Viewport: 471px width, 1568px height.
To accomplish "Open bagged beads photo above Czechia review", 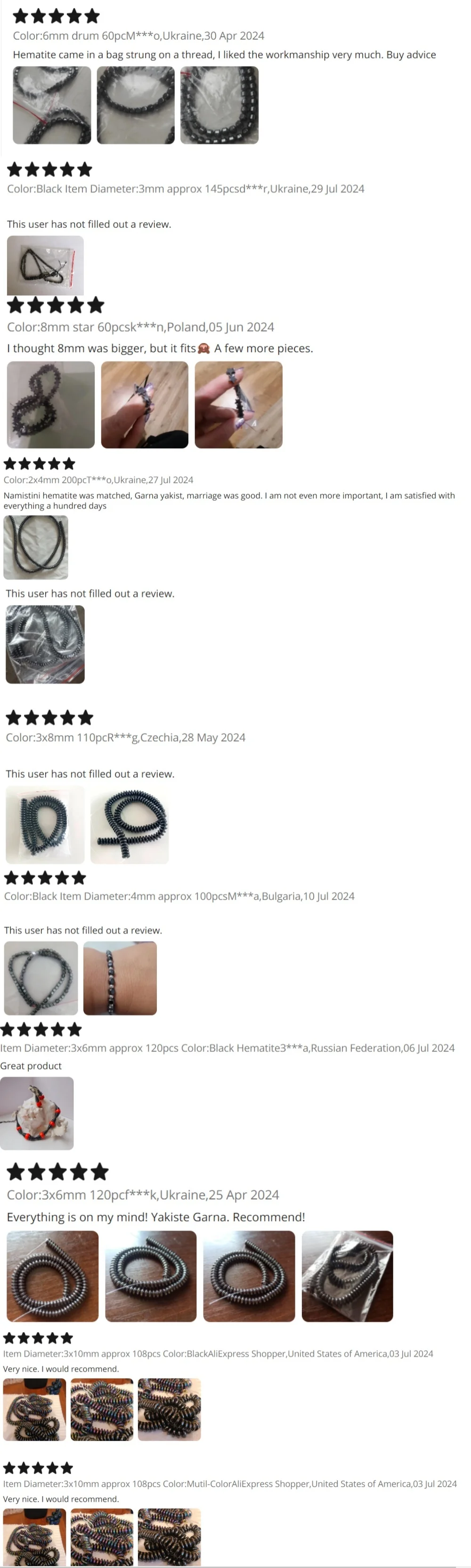I will [x=45, y=645].
